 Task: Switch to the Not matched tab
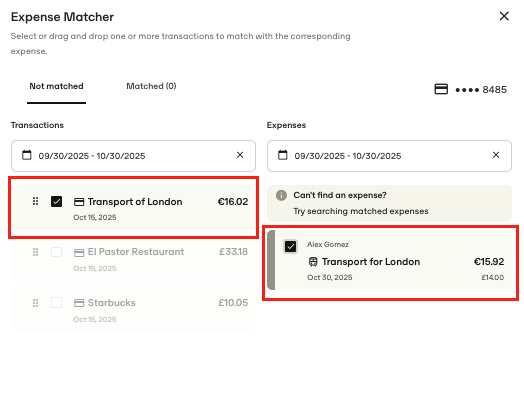coord(56,86)
